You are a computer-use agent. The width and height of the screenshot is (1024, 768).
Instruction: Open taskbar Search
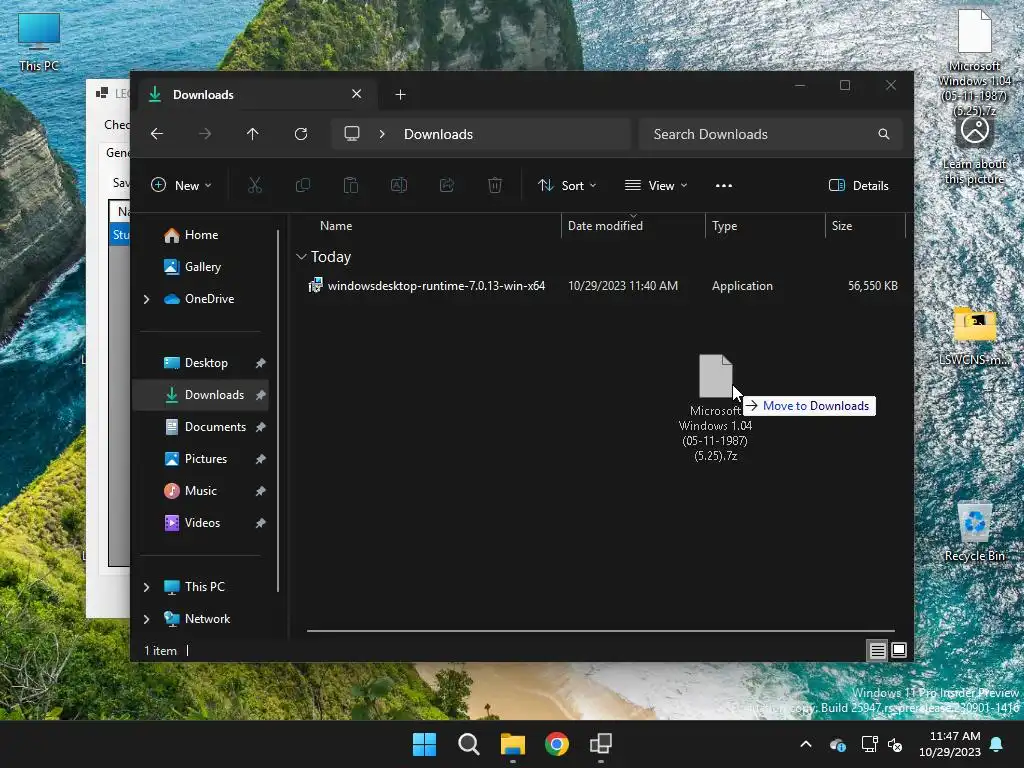(469, 744)
